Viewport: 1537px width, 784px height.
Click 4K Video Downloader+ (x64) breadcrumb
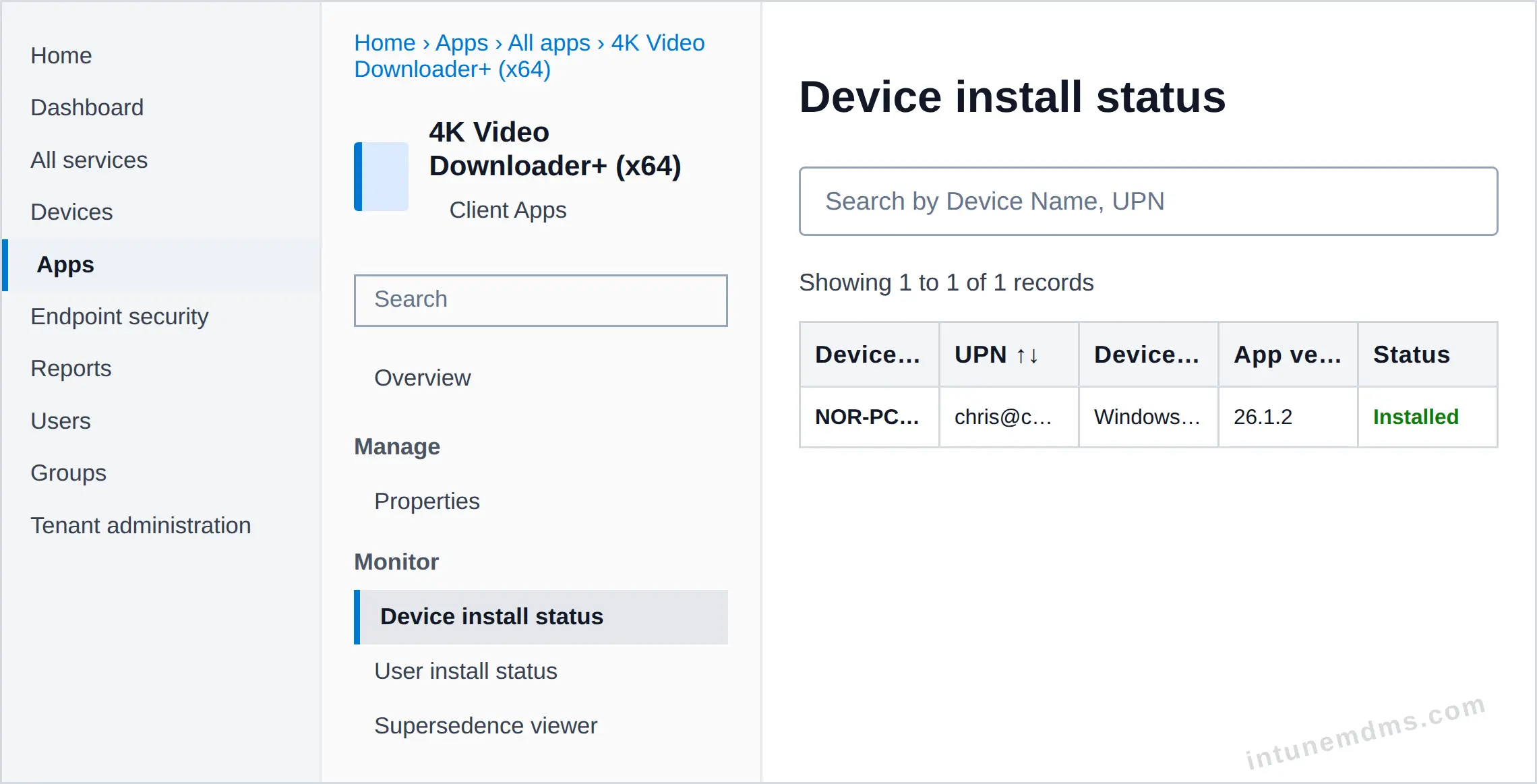(x=529, y=56)
